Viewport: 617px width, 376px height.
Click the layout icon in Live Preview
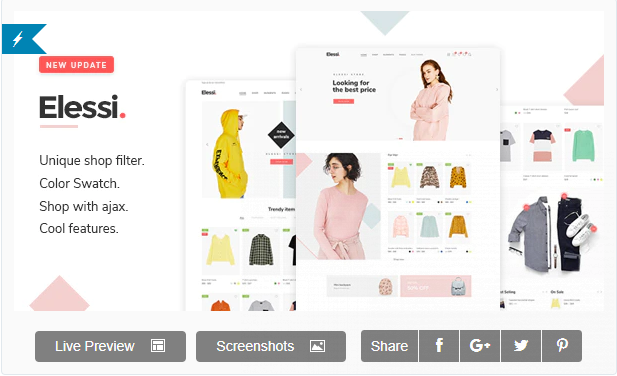click(x=158, y=346)
